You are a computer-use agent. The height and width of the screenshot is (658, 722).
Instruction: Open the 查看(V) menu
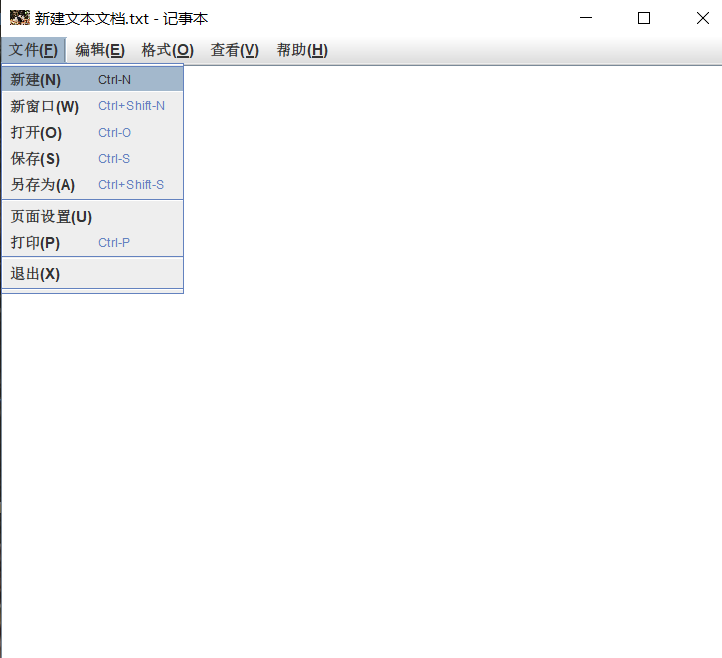(235, 50)
